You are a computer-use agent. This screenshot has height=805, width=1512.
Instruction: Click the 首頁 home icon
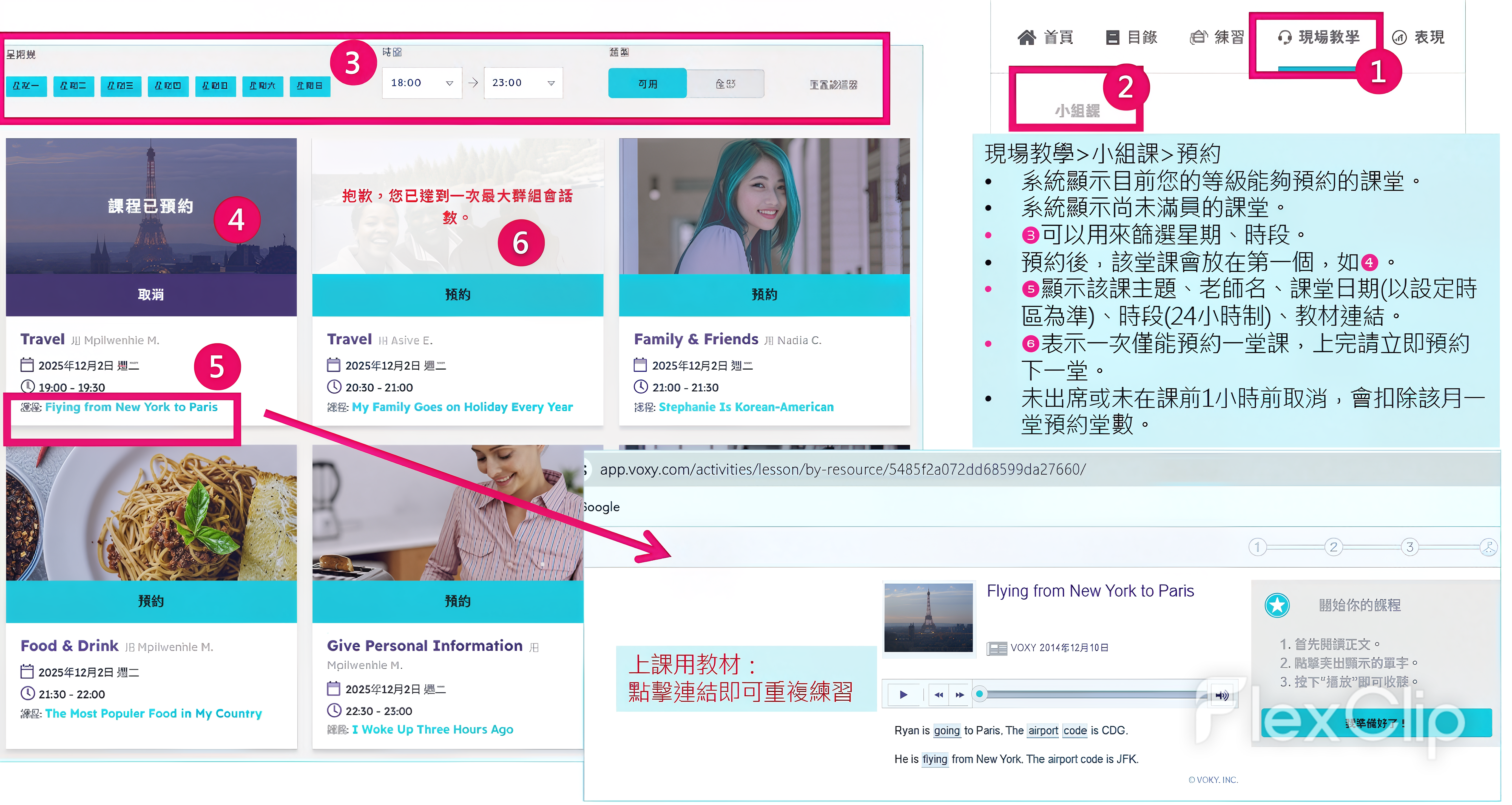coord(1027,38)
